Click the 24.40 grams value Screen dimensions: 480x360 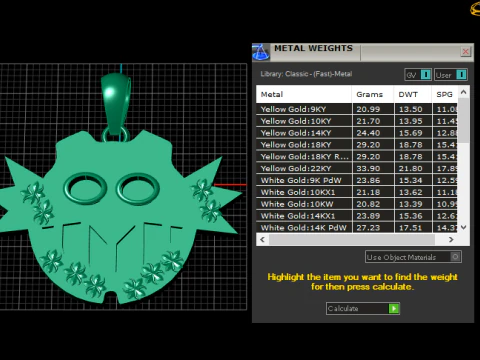click(368, 133)
